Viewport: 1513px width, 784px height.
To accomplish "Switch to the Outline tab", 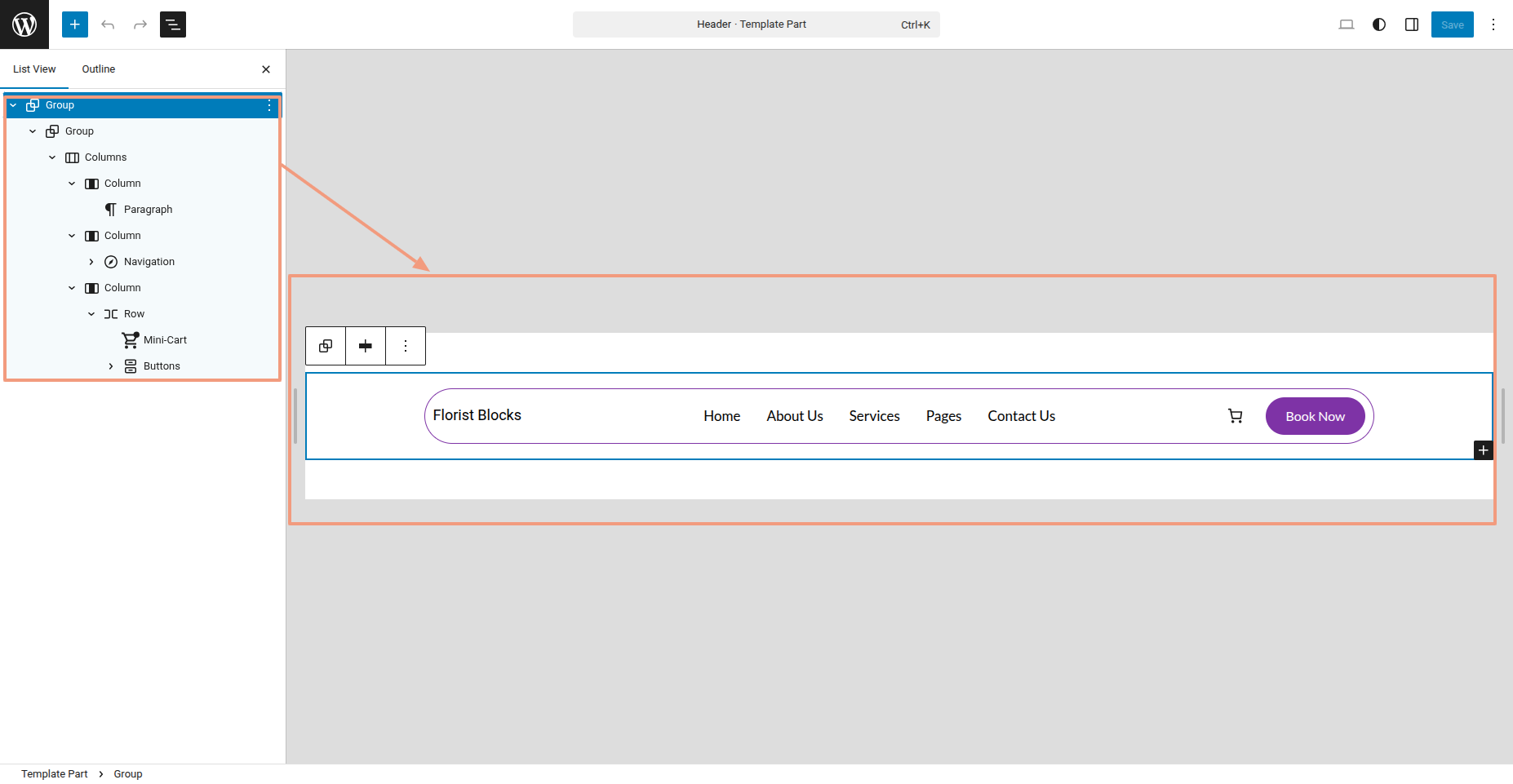I will point(99,69).
